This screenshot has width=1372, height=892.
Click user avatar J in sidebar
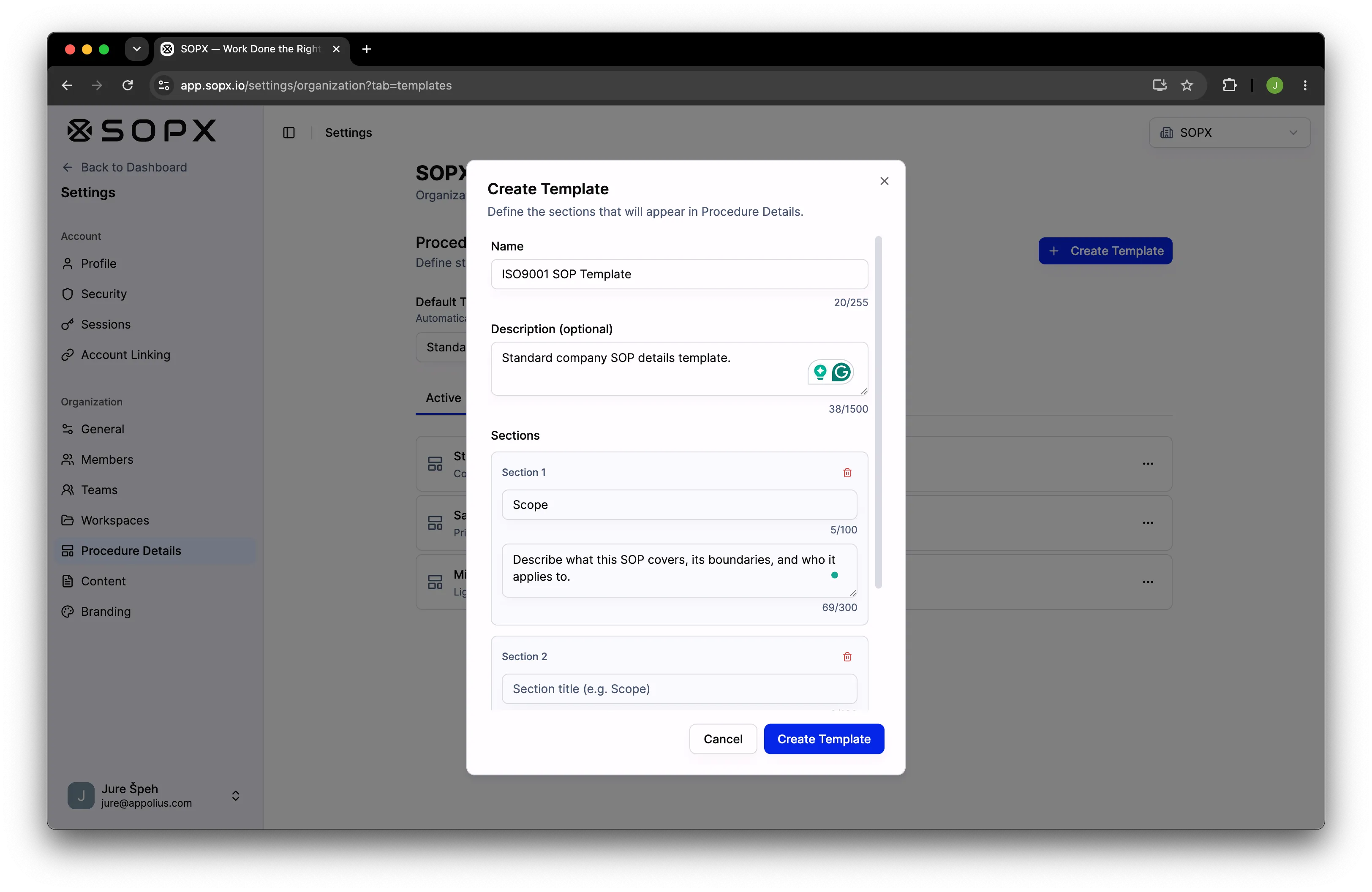(x=81, y=795)
